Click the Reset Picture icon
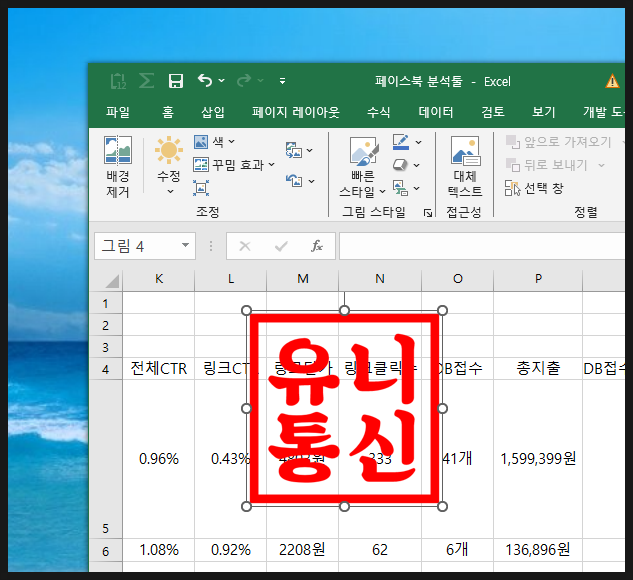The image size is (633, 580). (x=294, y=180)
